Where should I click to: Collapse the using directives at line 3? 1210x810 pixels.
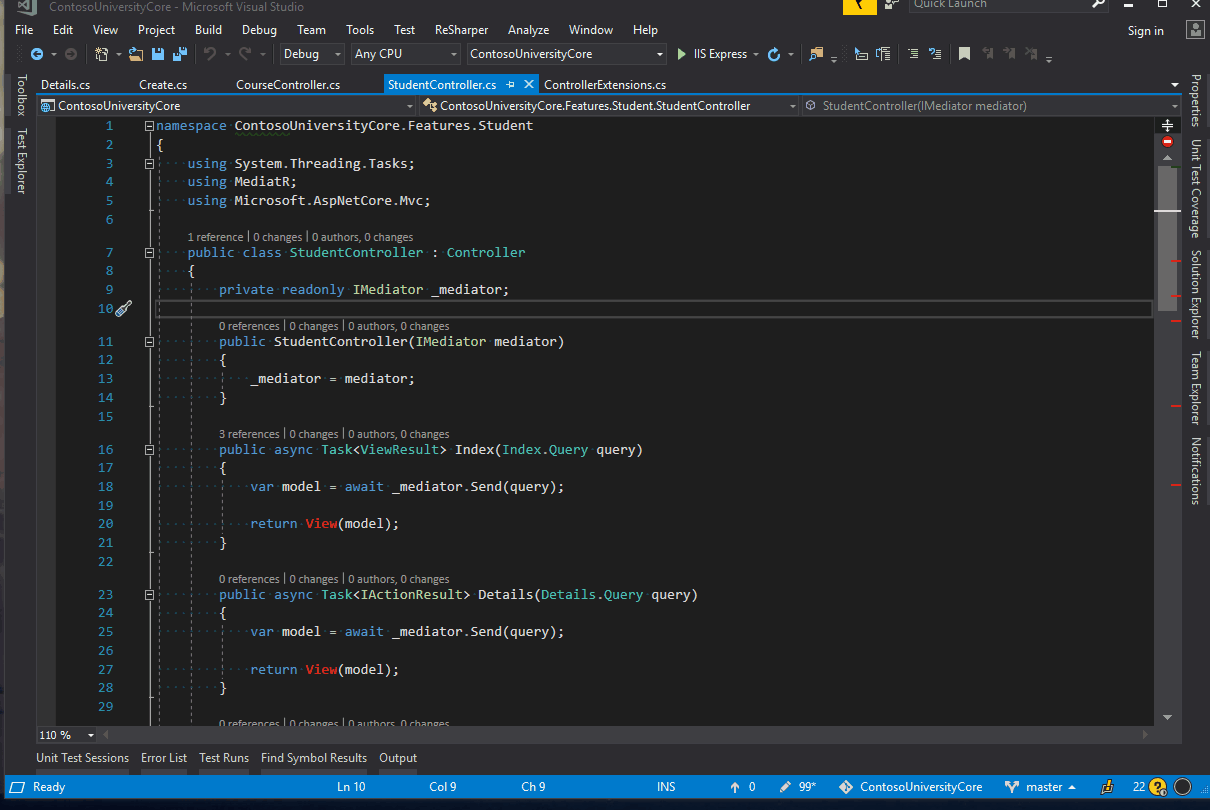tap(149, 163)
